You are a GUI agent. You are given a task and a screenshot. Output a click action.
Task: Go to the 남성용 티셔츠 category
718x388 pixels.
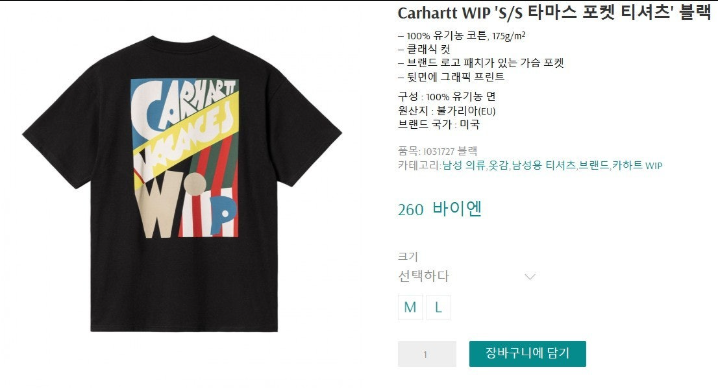pos(544,165)
